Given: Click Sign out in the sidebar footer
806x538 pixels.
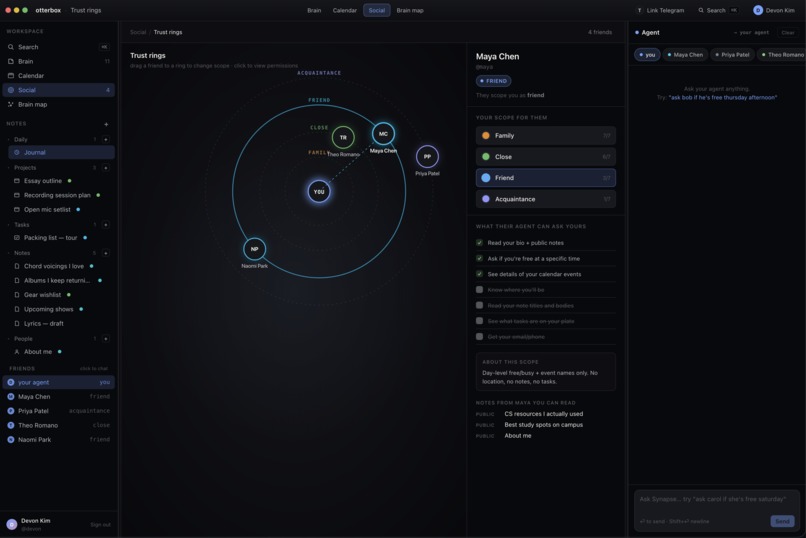Looking at the screenshot, I should (x=100, y=525).
